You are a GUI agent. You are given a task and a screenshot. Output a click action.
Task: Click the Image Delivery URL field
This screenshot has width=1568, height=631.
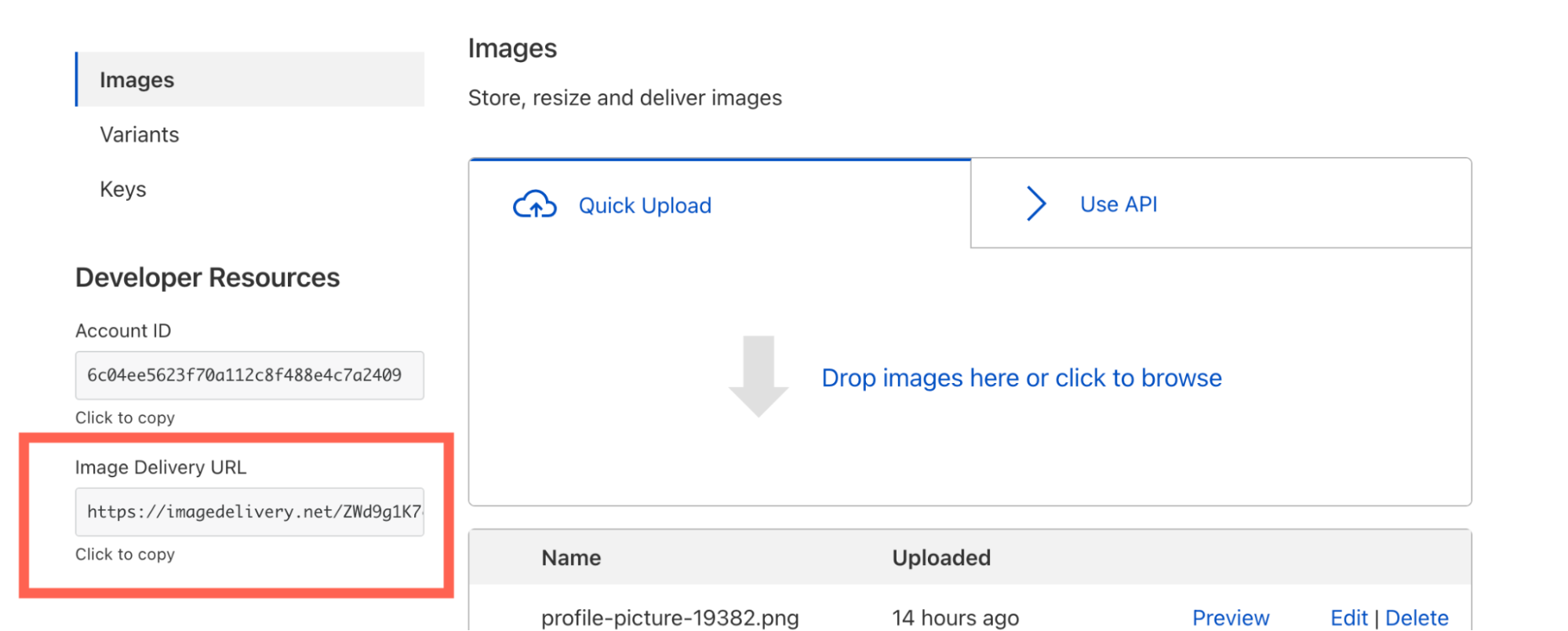pyautogui.click(x=249, y=512)
